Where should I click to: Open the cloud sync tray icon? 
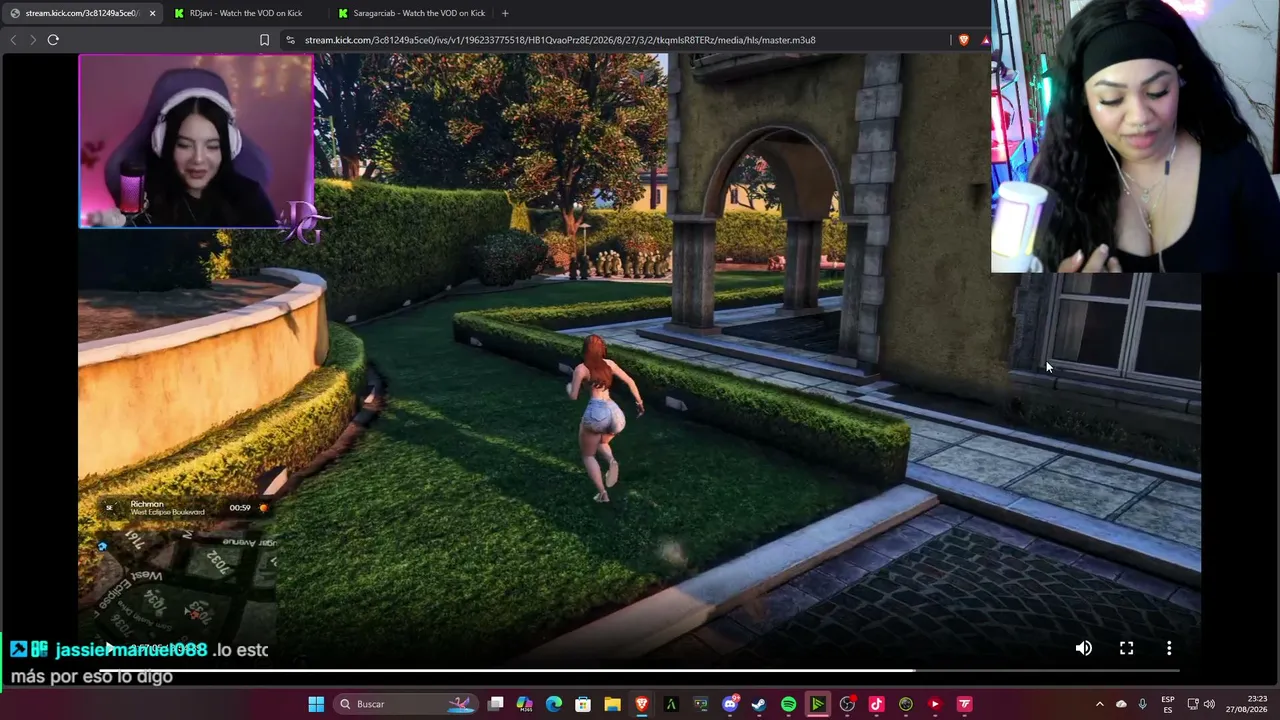(x=1121, y=704)
